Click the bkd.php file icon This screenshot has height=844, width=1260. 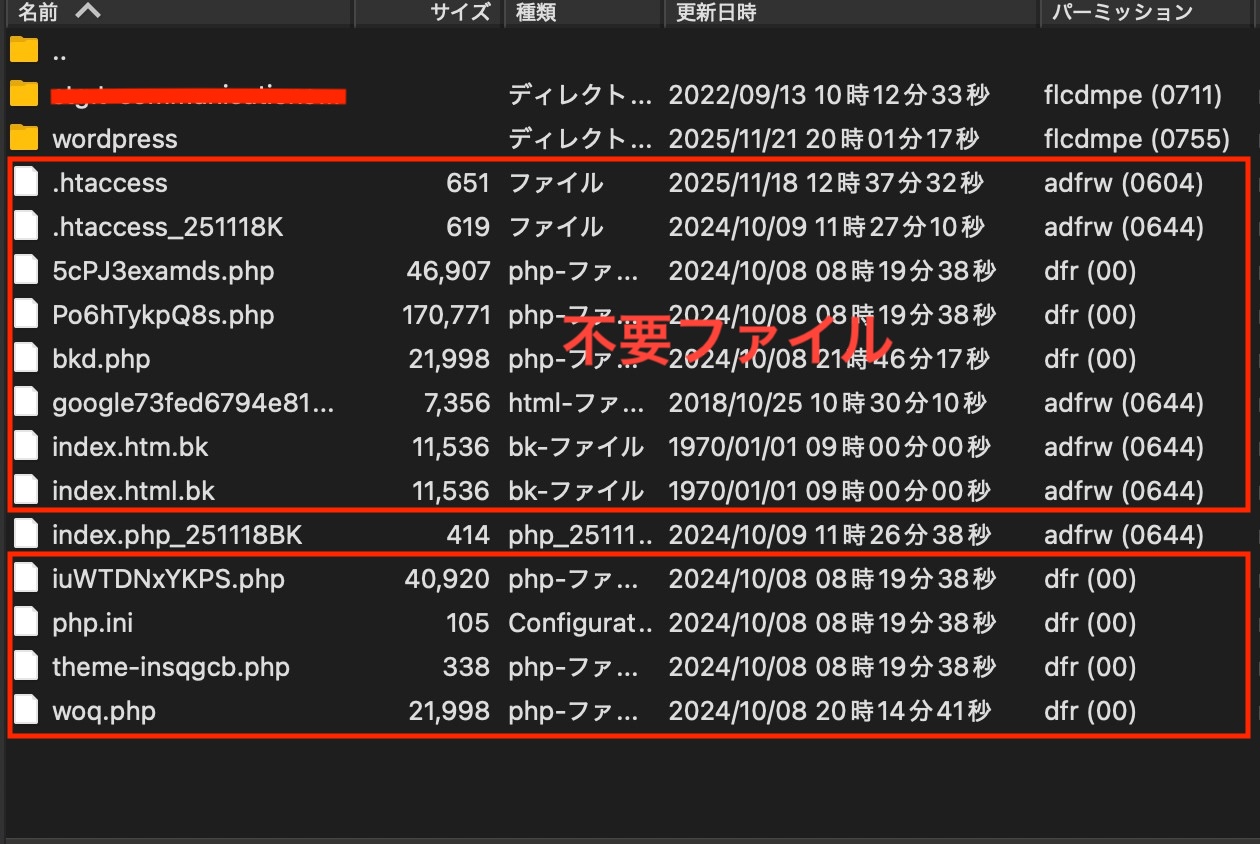click(x=26, y=359)
